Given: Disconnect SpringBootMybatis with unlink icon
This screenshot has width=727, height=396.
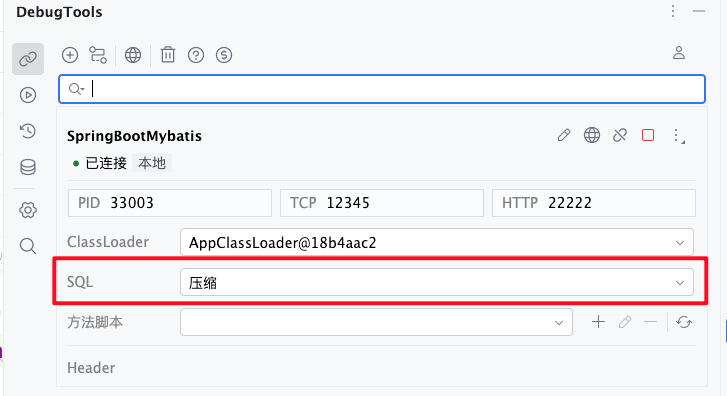Looking at the screenshot, I should [x=620, y=135].
